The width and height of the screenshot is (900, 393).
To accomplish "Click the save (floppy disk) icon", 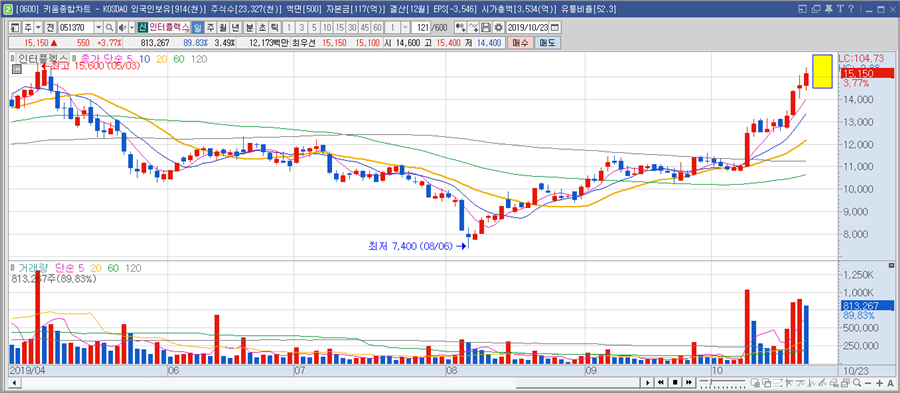I will [485, 28].
